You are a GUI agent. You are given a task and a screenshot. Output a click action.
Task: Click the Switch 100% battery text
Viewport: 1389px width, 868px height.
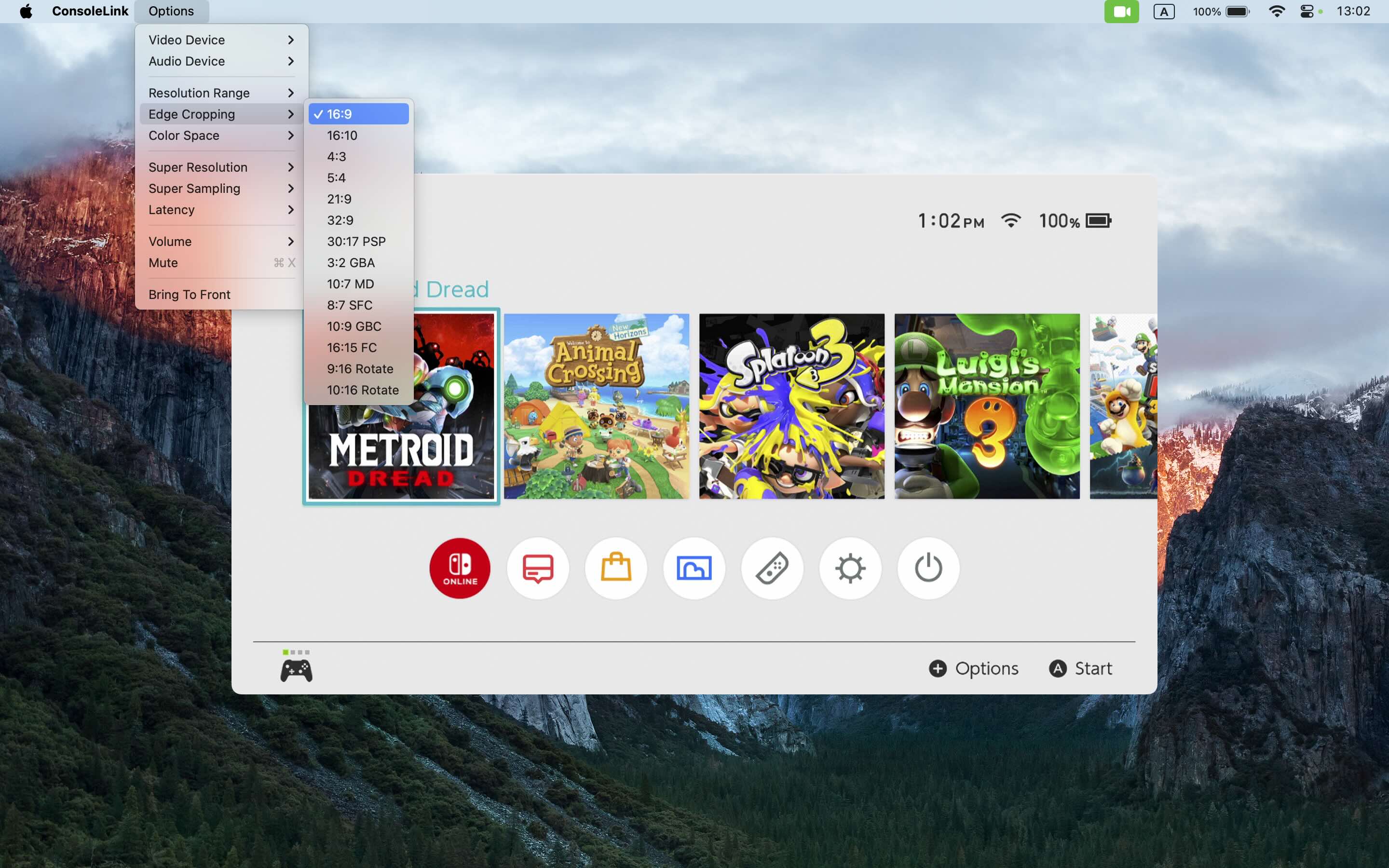(1060, 221)
